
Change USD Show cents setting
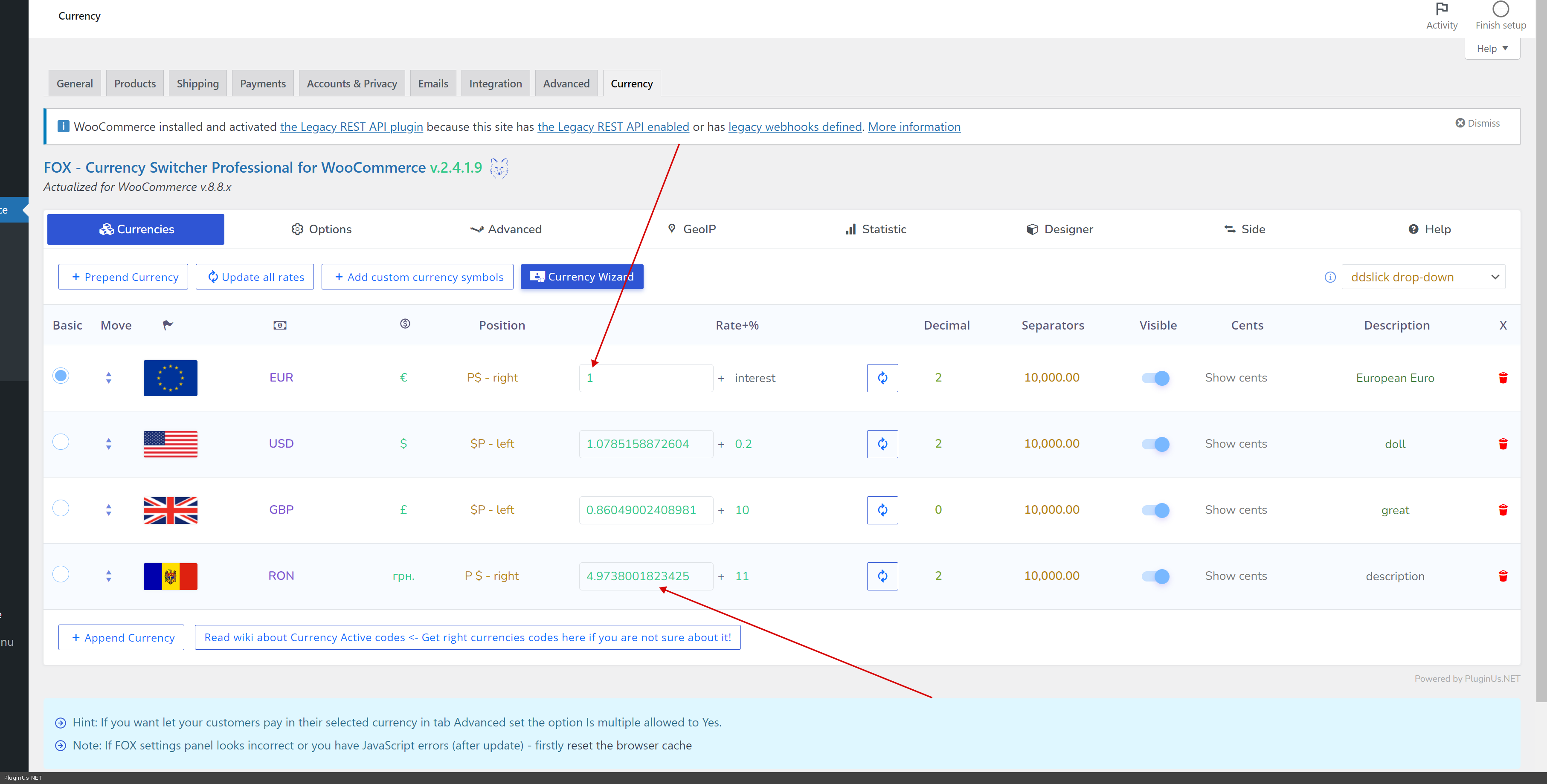pos(1236,444)
